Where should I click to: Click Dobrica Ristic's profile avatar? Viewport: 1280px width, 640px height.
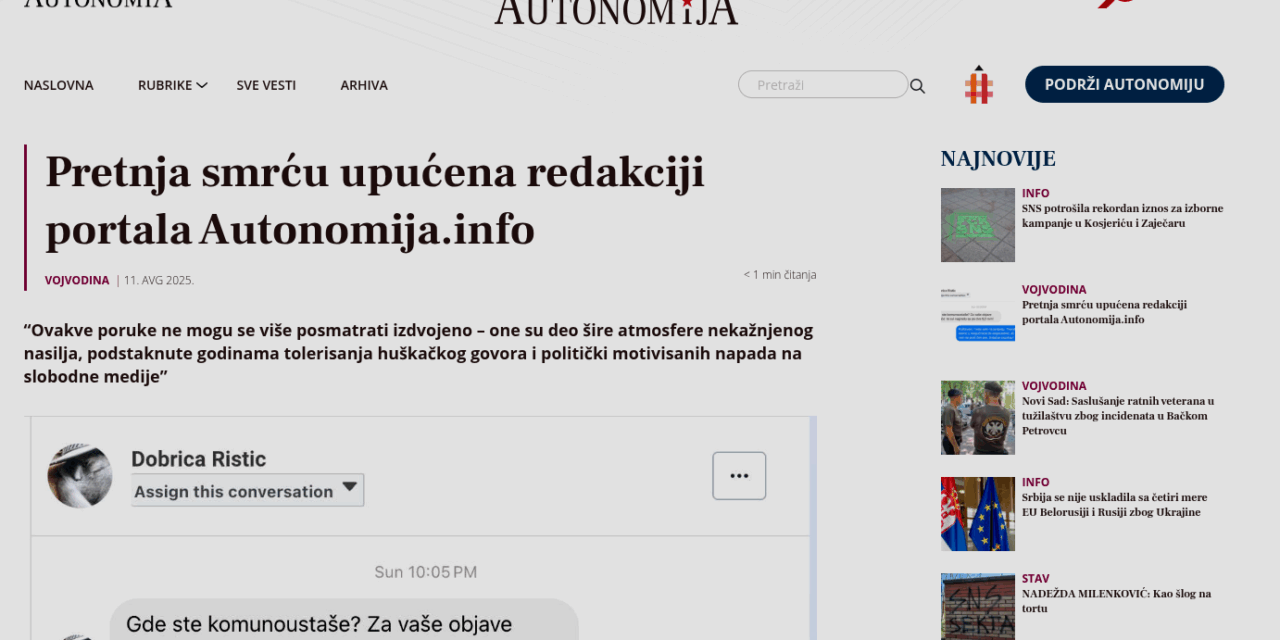pyautogui.click(x=80, y=474)
